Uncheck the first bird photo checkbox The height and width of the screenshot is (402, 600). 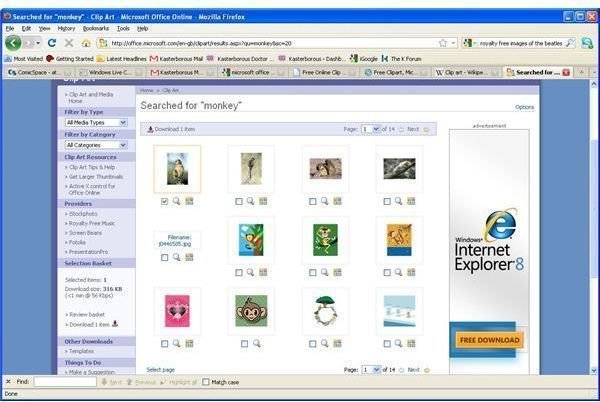click(x=165, y=201)
